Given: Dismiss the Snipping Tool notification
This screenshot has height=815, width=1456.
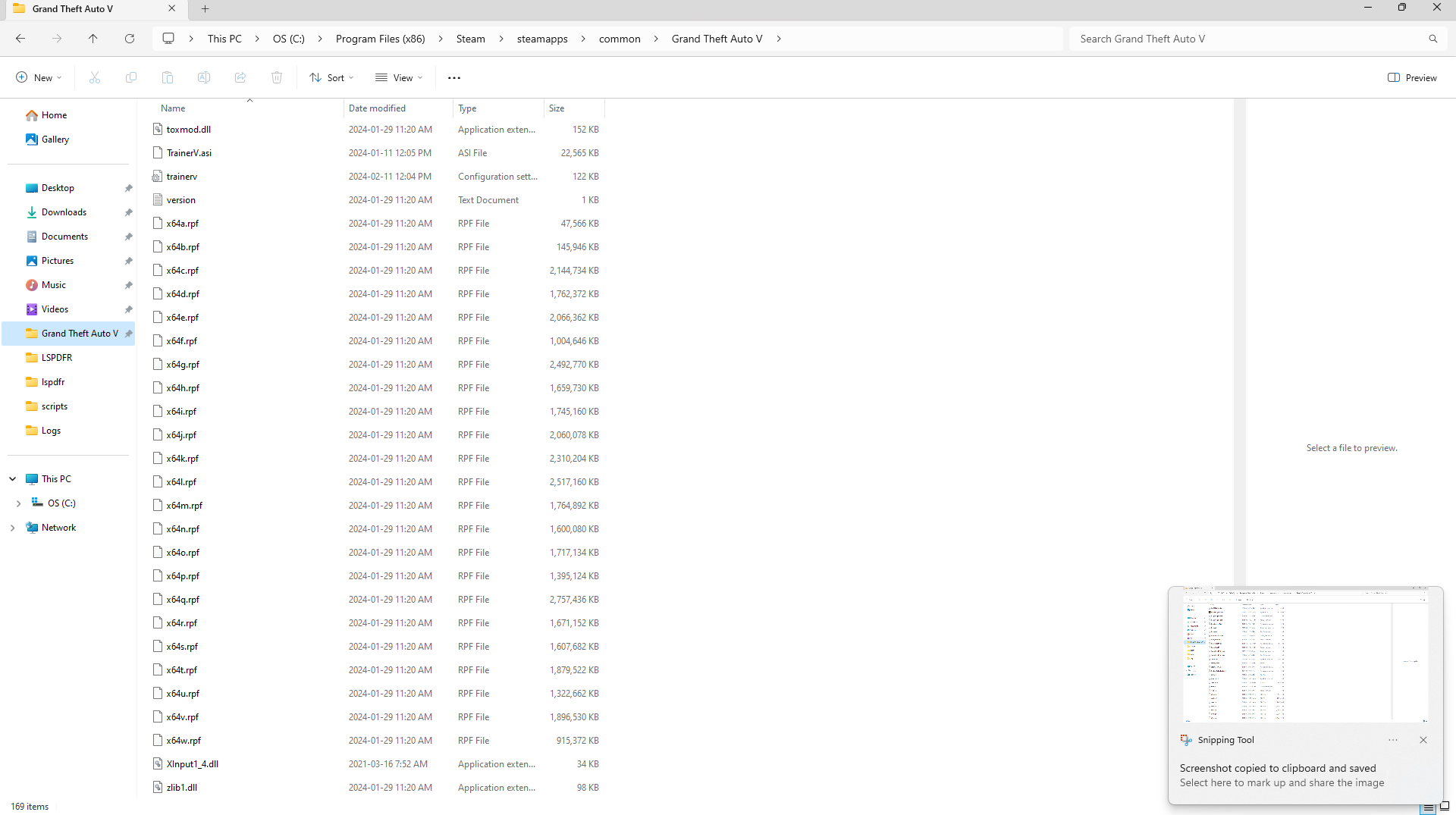Looking at the screenshot, I should coord(1423,740).
